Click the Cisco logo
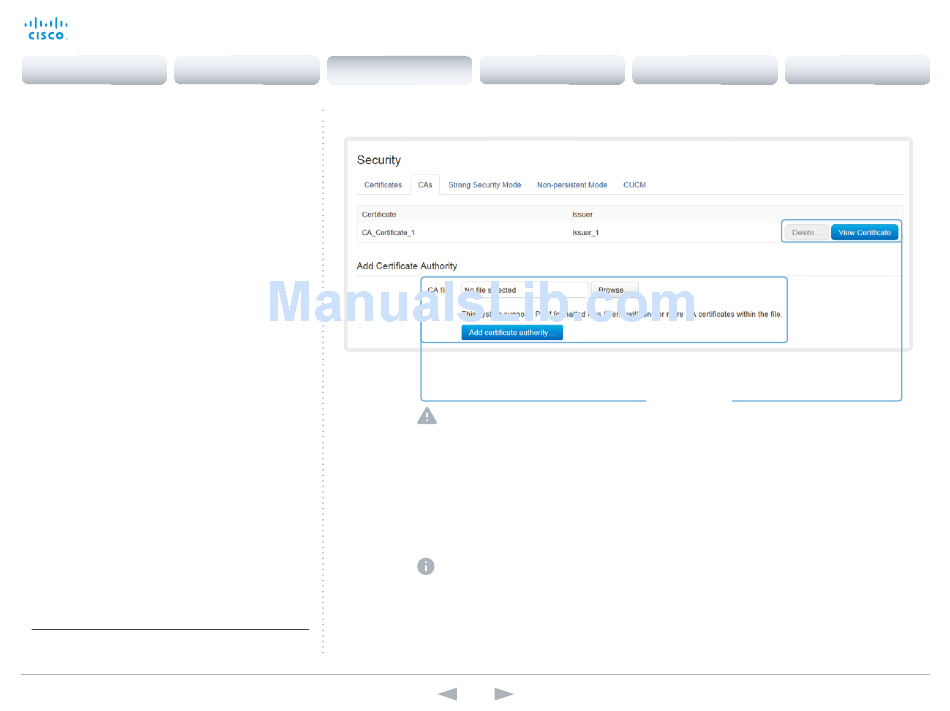 (x=46, y=28)
